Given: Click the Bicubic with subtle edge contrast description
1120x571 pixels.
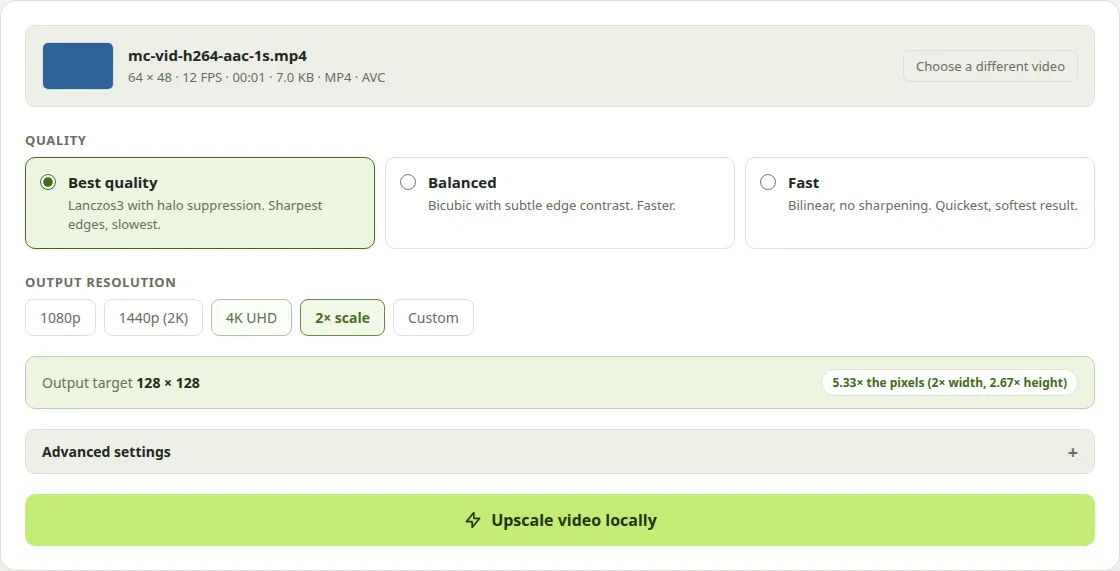Looking at the screenshot, I should click(551, 205).
